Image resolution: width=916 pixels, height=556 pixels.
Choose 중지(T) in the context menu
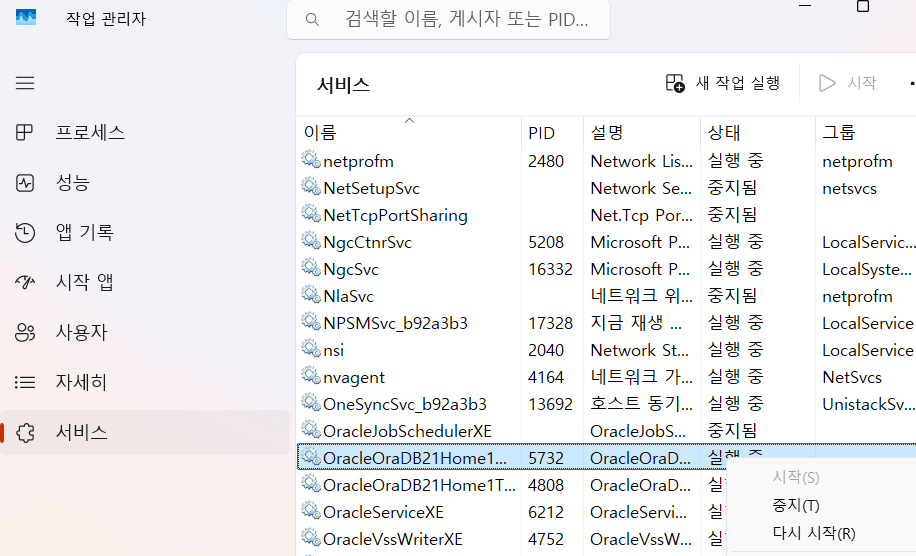click(796, 505)
